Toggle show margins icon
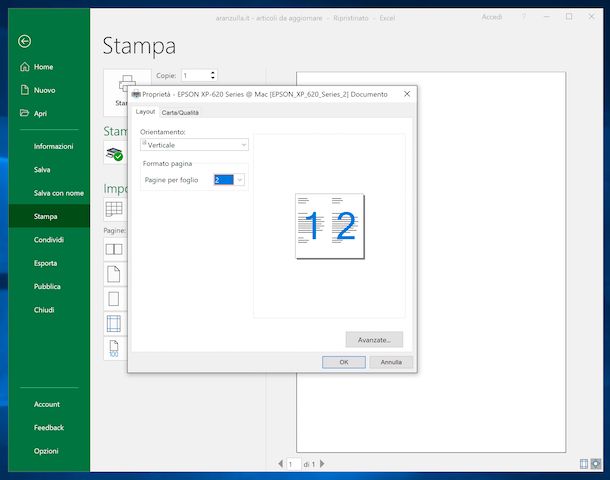Viewport: 610px width, 480px height. (584, 464)
